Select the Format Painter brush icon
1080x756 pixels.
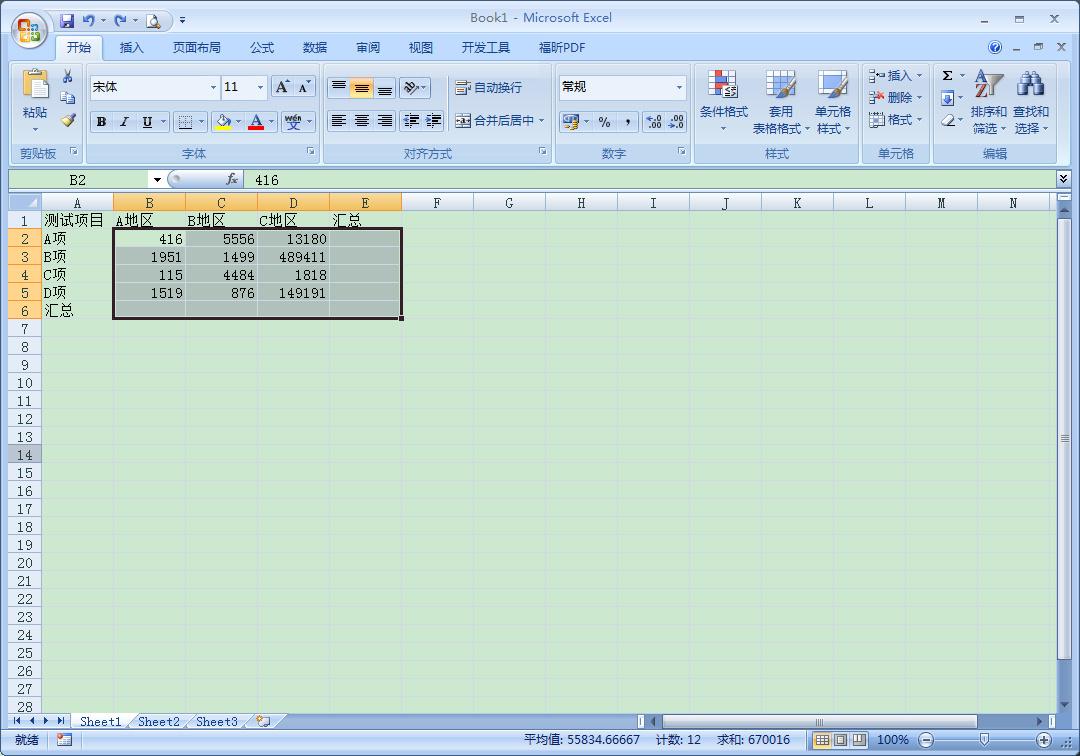tap(68, 120)
